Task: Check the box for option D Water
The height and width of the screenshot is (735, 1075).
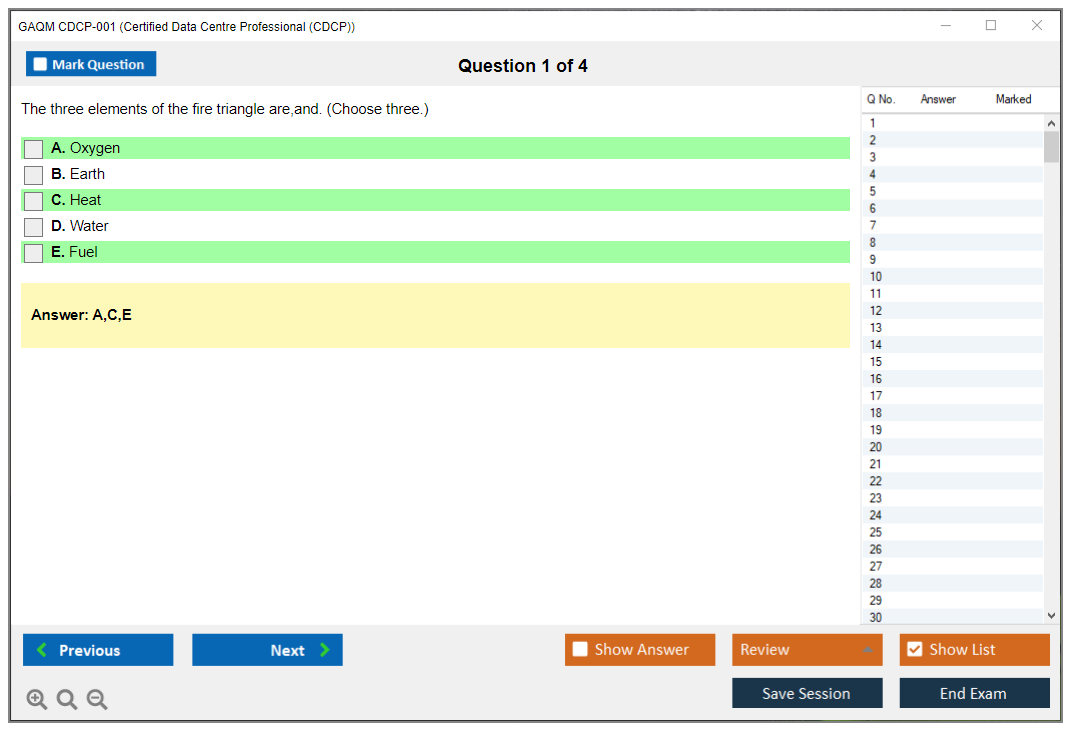Action: point(34,227)
